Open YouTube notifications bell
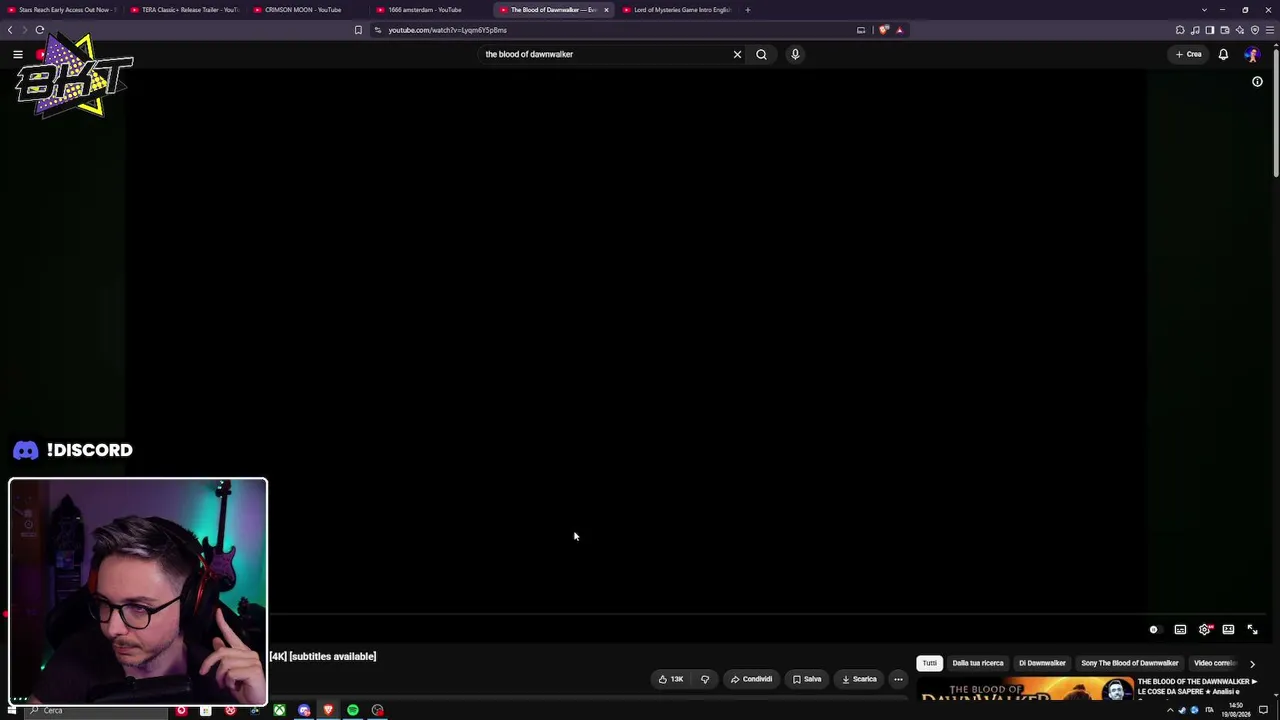The image size is (1280, 720). (1223, 54)
